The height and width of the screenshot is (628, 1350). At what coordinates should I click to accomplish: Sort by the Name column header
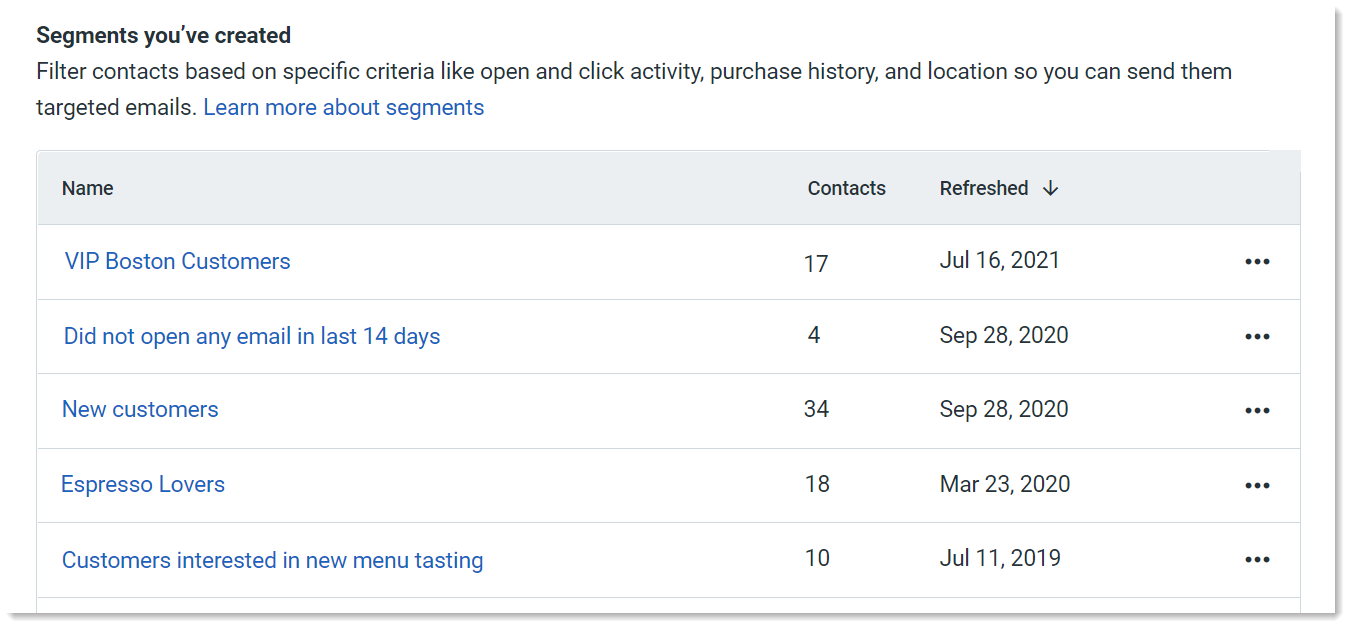tap(88, 188)
